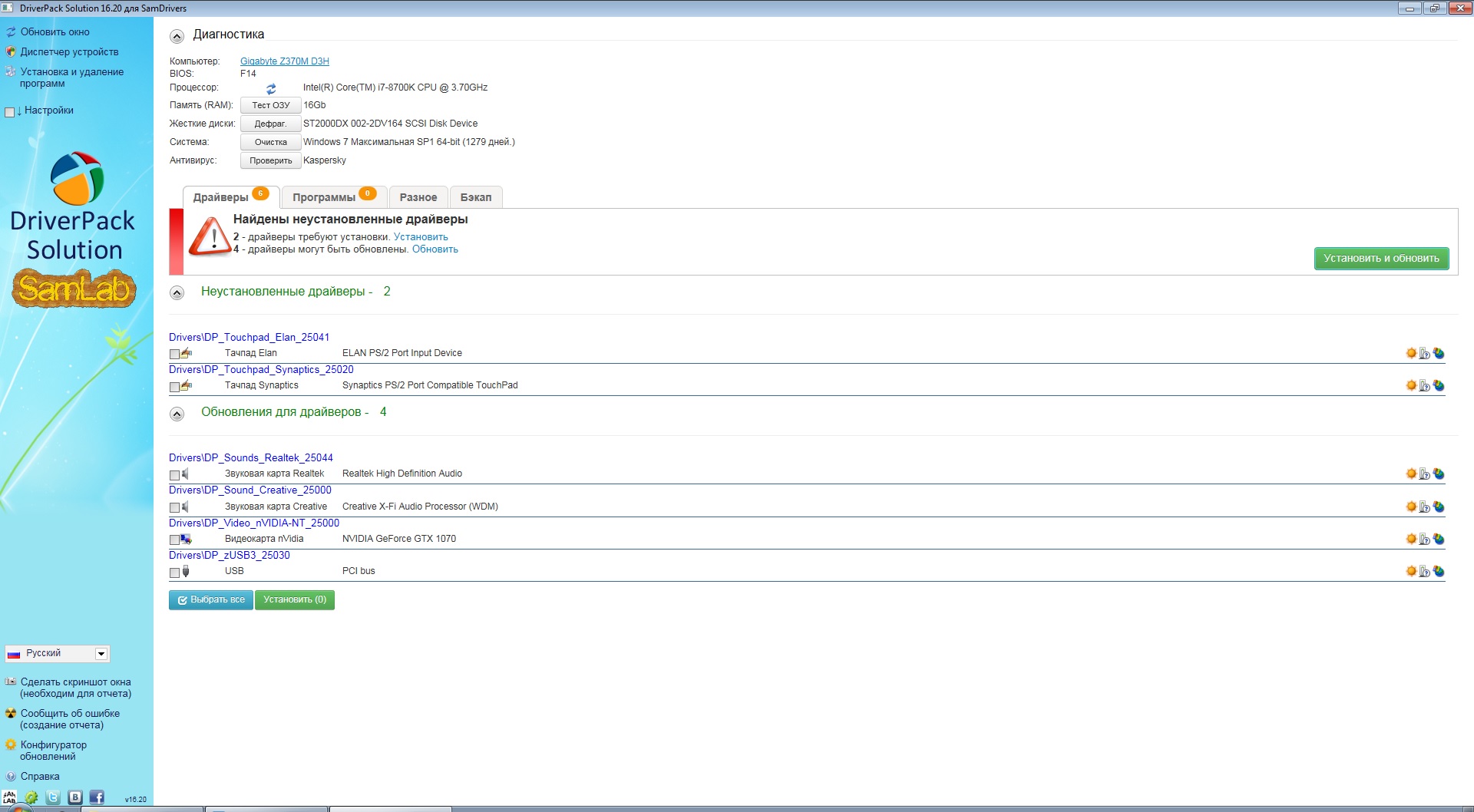Image resolution: width=1474 pixels, height=812 pixels.
Task: Open device info icon for PCI bus USB
Action: tap(1425, 571)
